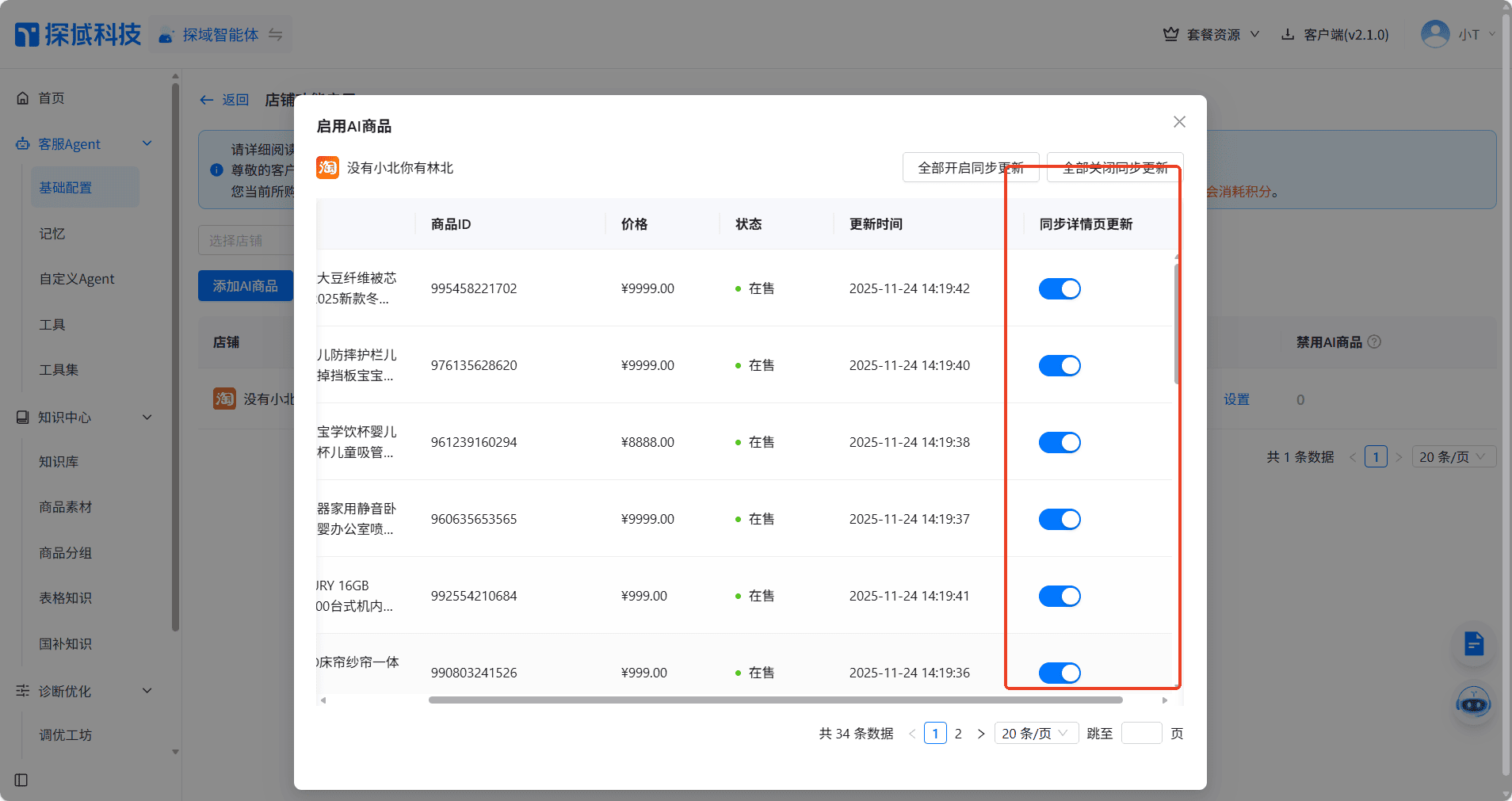The width and height of the screenshot is (1512, 801).
Task: Toggle sync update for product 990803241526
Action: (x=1060, y=673)
